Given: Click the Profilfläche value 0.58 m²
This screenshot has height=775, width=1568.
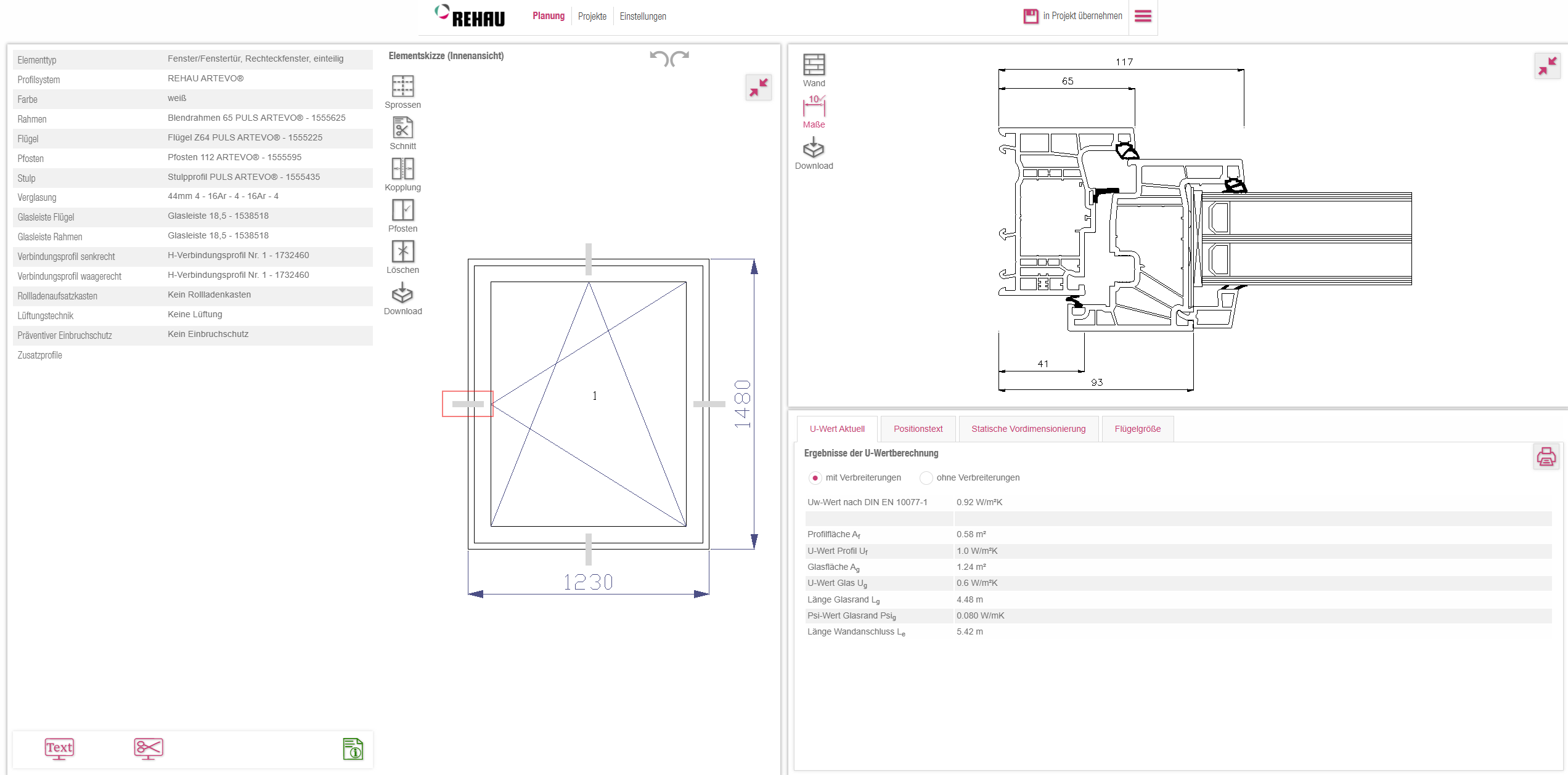Looking at the screenshot, I should (971, 535).
